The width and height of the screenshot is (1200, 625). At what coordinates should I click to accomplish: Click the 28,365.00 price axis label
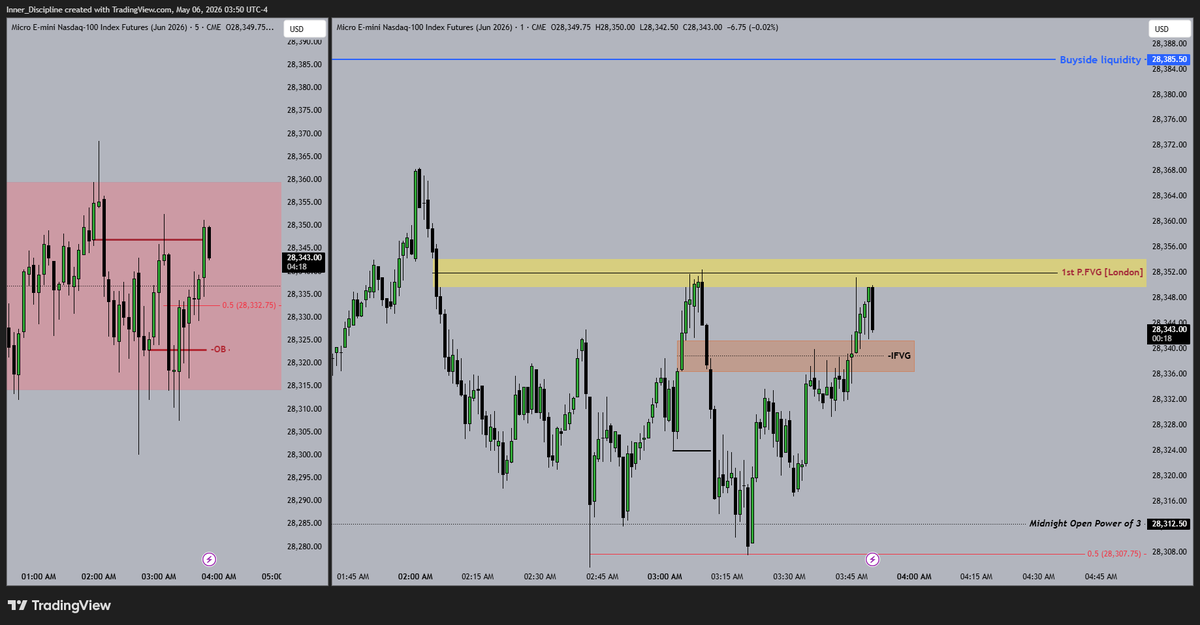[x=304, y=156]
